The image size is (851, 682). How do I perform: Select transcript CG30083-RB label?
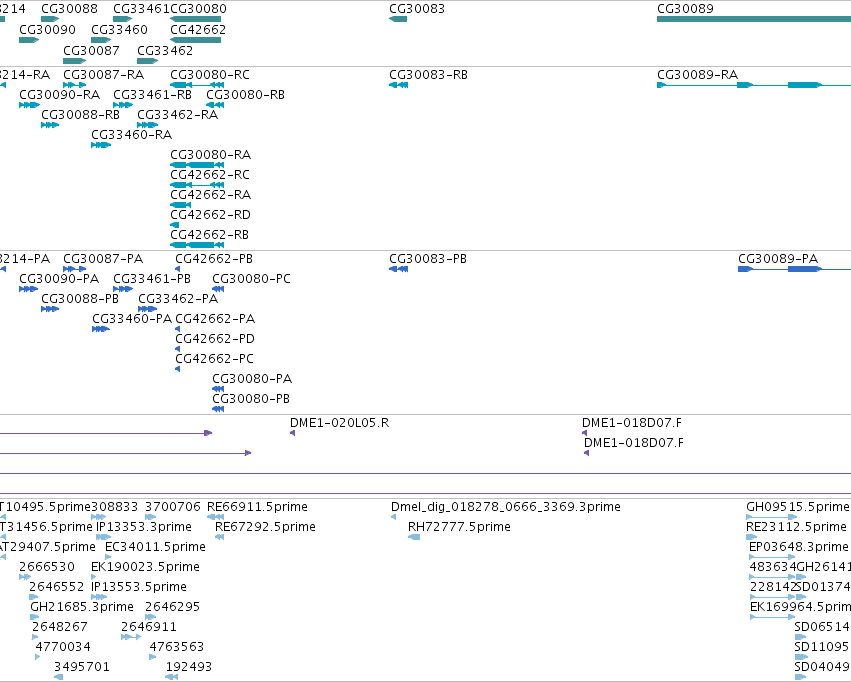(x=428, y=74)
